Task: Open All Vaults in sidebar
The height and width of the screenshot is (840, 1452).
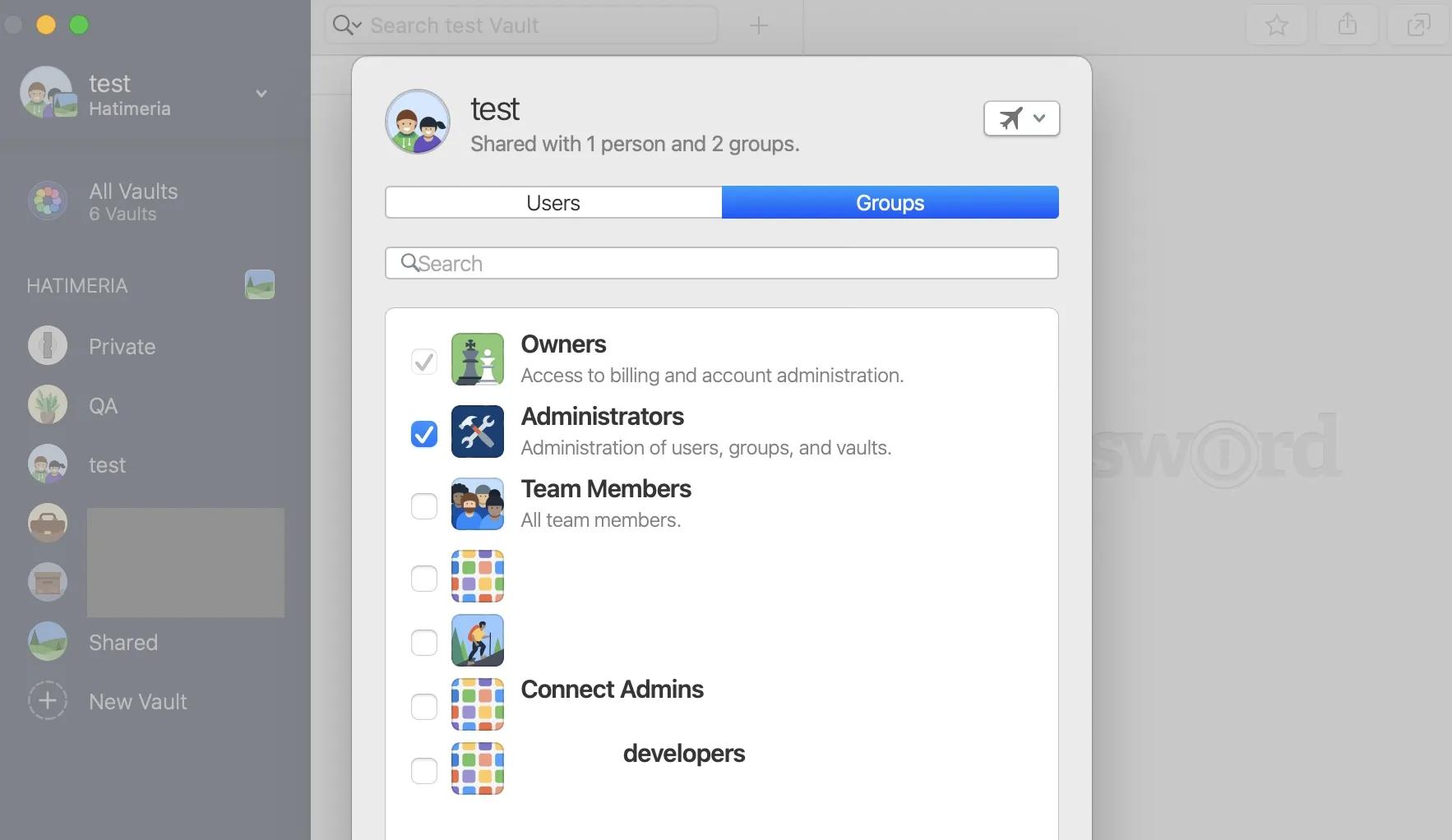Action: coord(133,201)
